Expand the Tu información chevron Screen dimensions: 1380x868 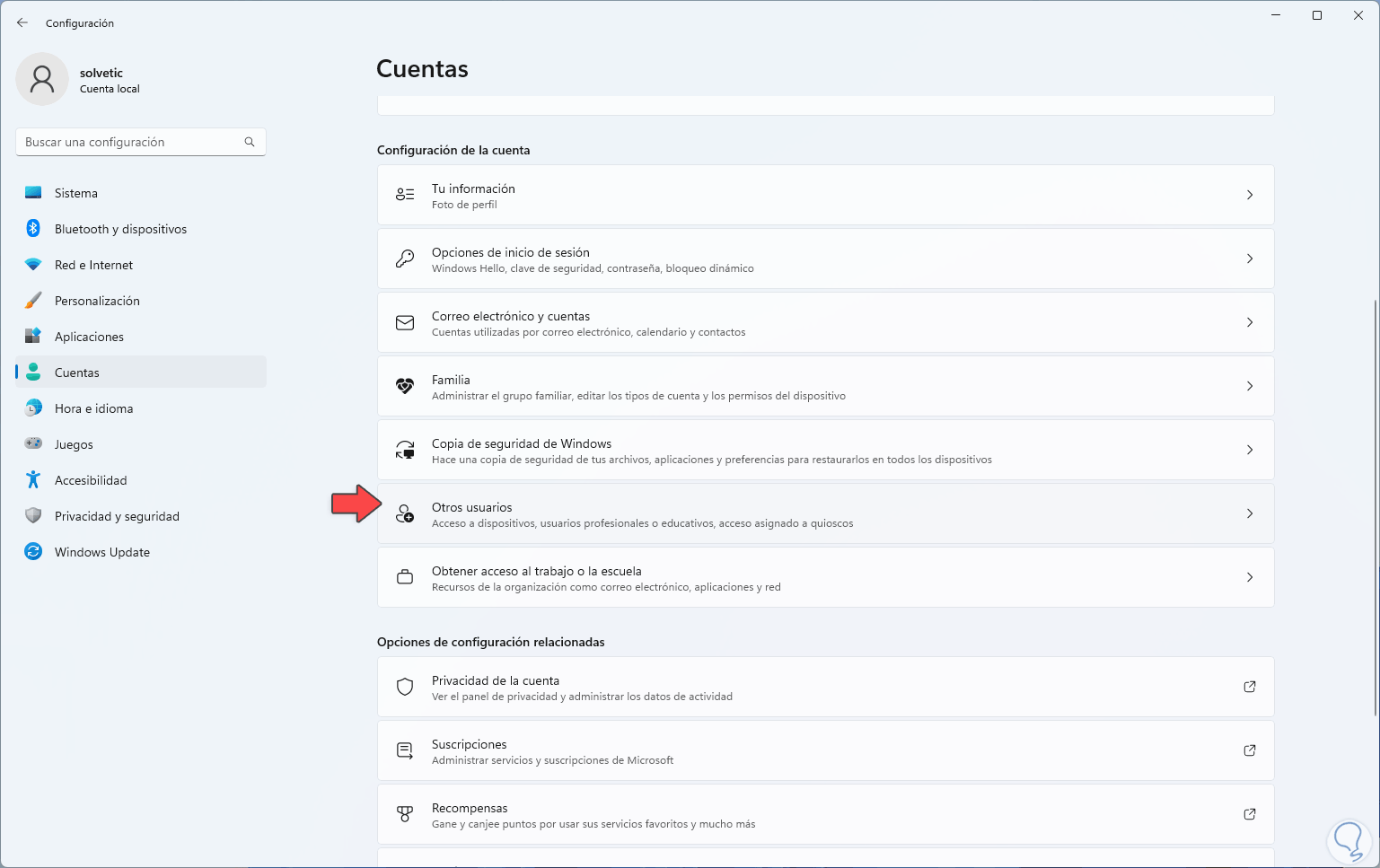(1249, 195)
